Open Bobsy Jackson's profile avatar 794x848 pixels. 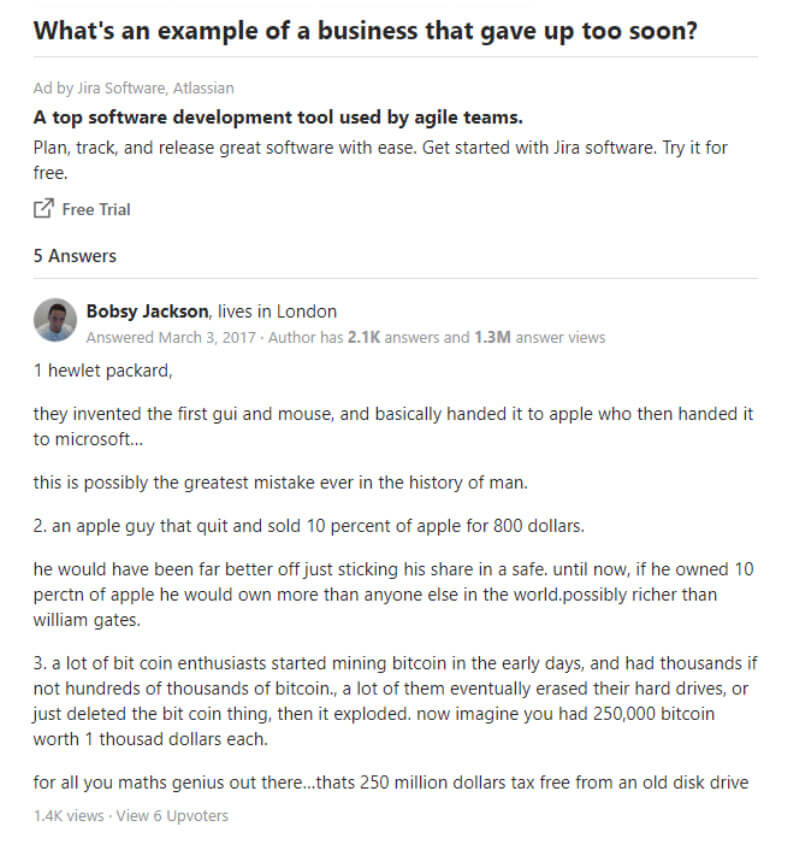pyautogui.click(x=55, y=320)
